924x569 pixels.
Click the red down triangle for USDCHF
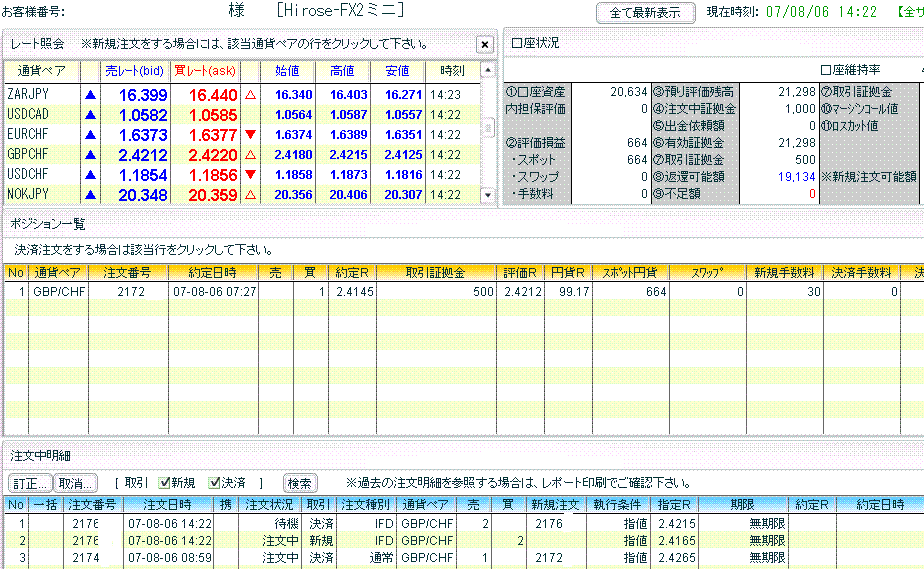tap(250, 174)
